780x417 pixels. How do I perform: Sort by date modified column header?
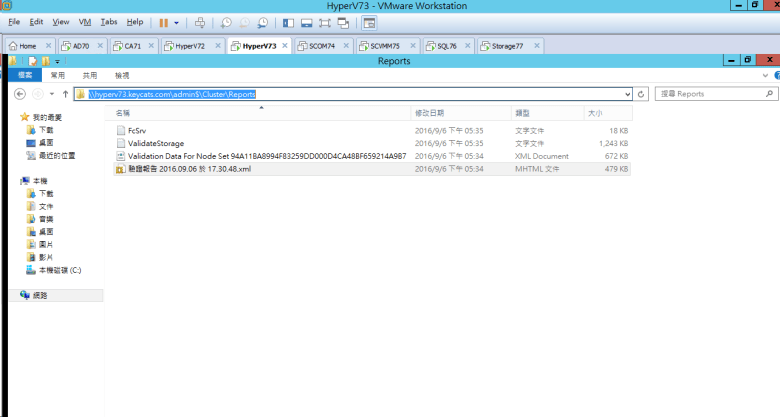[435, 113]
